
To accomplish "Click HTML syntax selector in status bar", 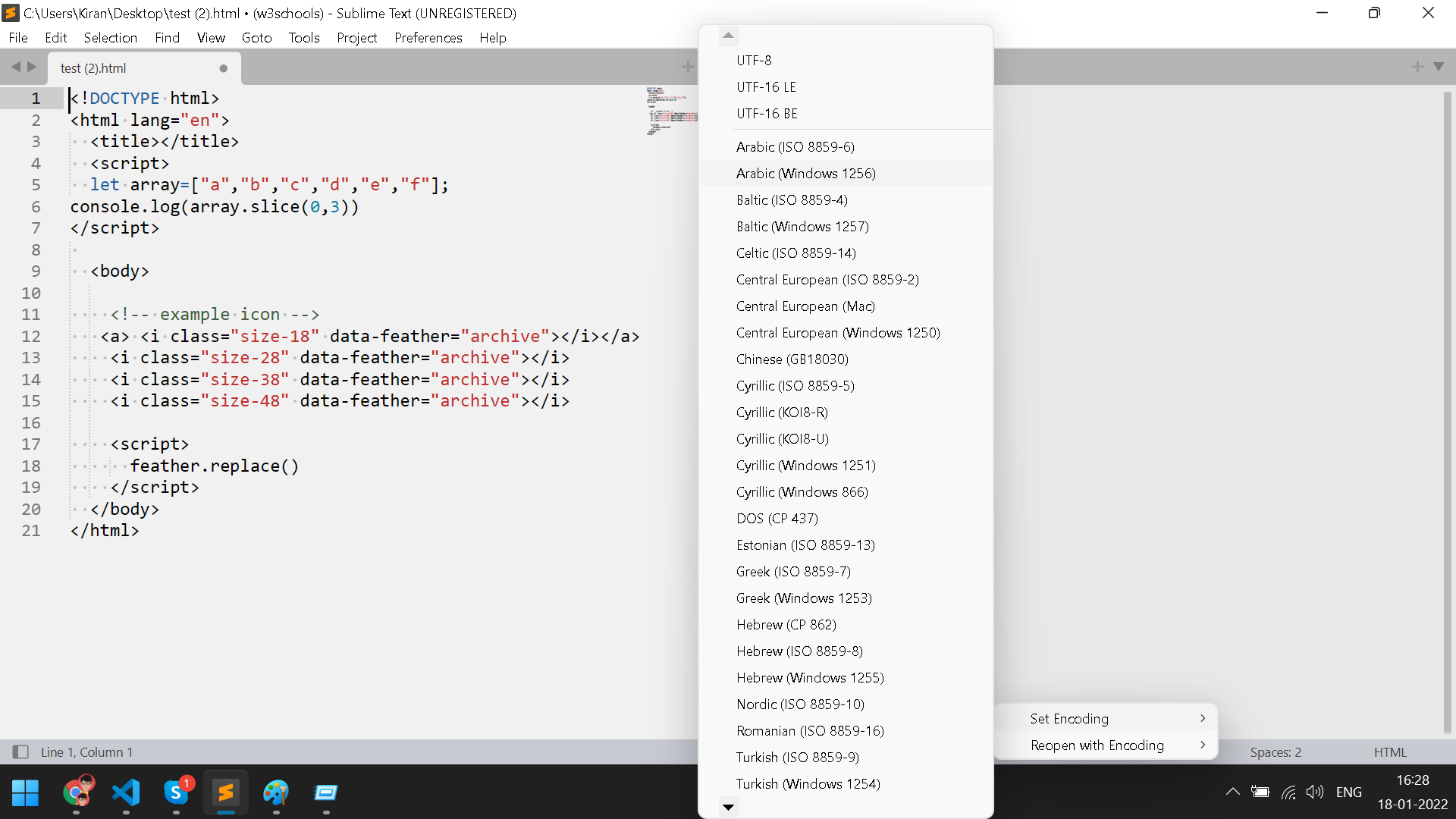I will (1389, 752).
